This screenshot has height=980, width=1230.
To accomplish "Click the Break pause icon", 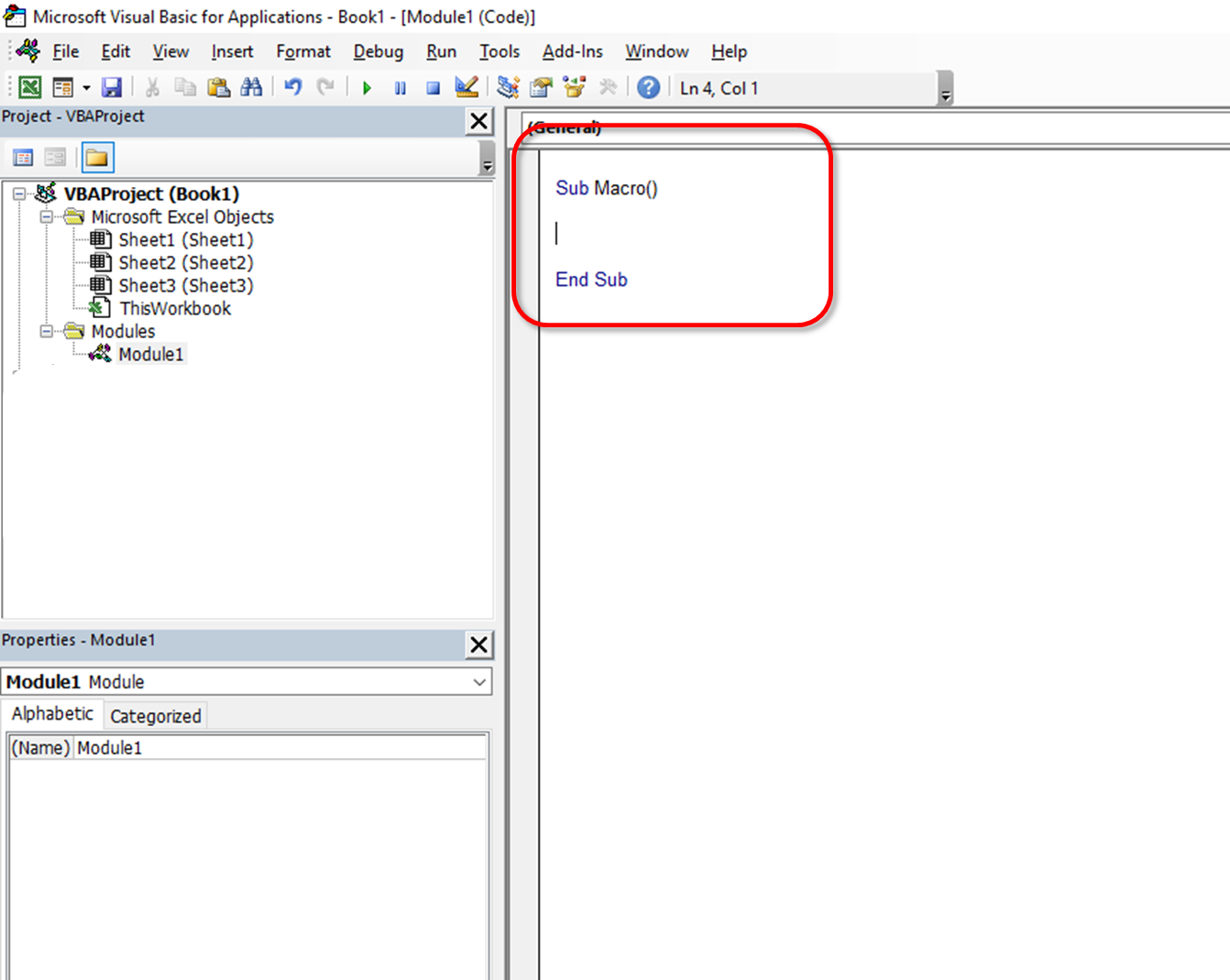I will pos(400,88).
